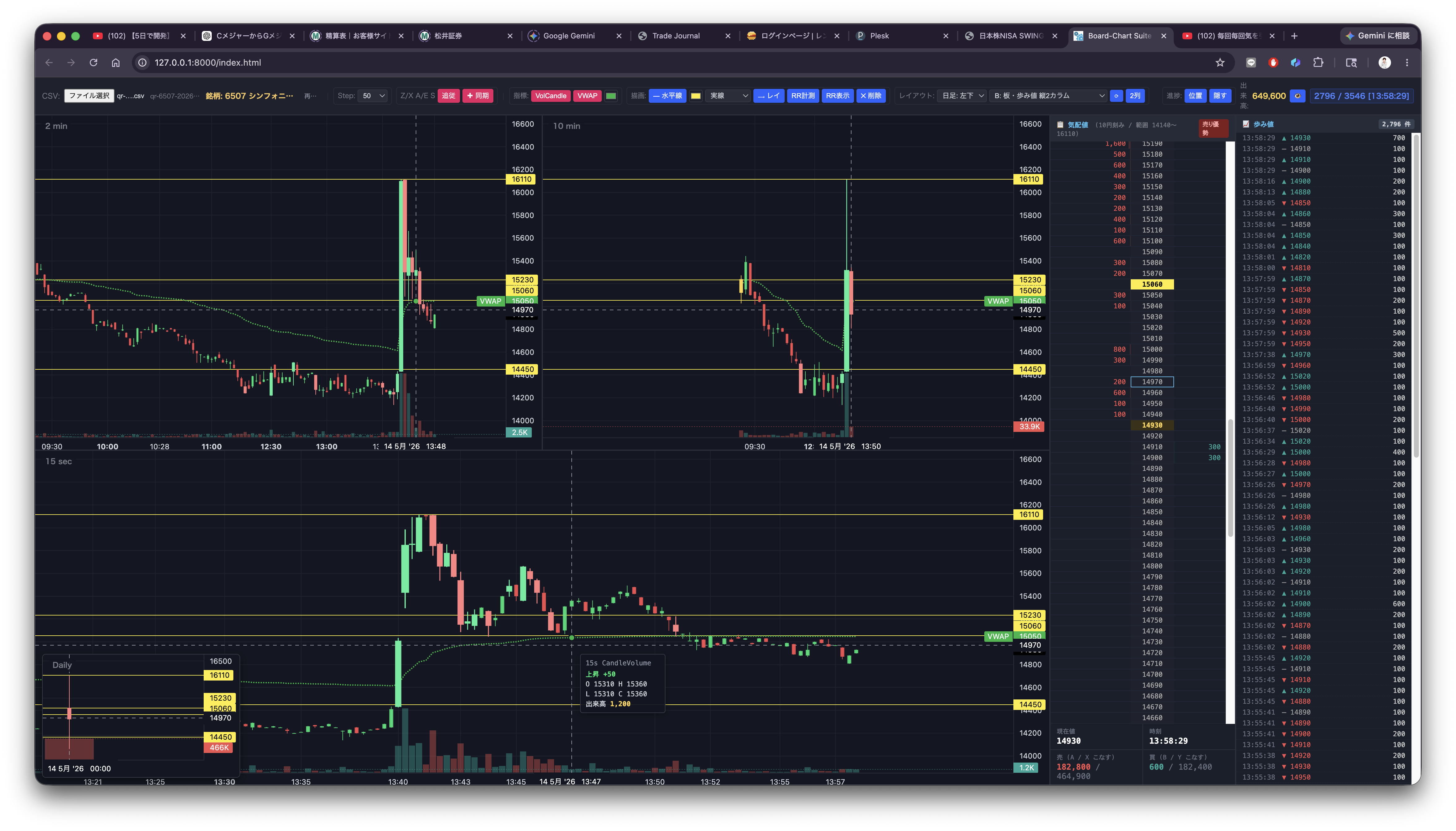The image size is (1456, 831).
Task: Open the Step 50 dropdown
Action: pos(373,95)
